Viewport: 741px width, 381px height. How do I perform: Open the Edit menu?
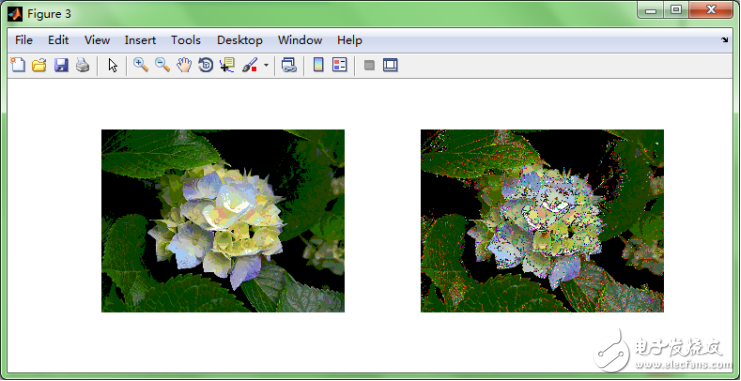(x=58, y=40)
